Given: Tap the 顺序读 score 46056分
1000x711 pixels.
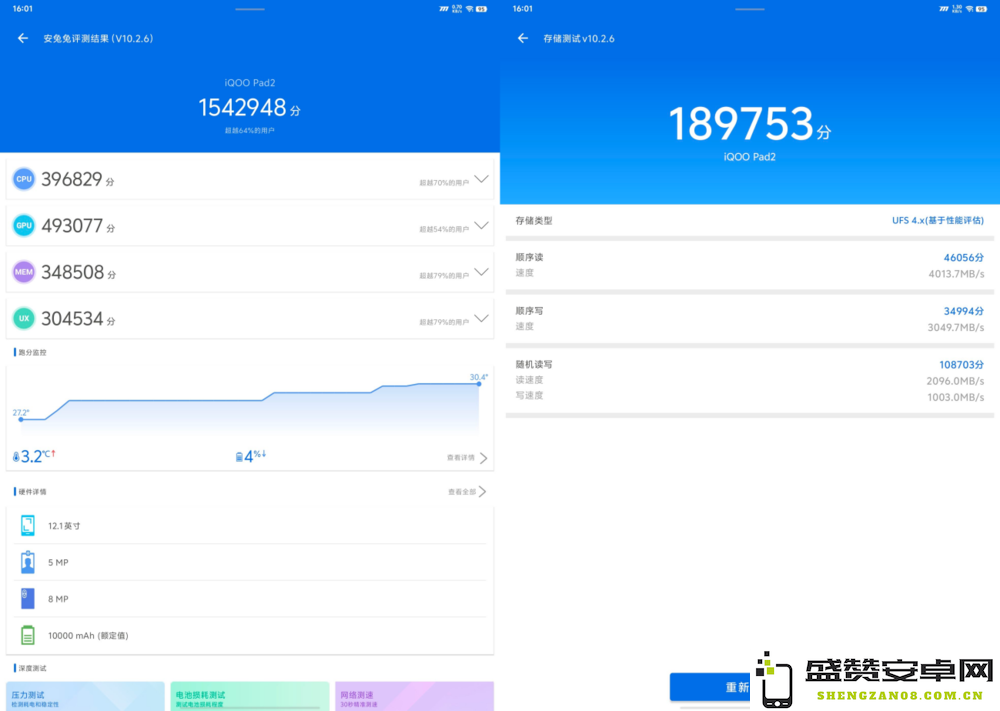Looking at the screenshot, I should [x=964, y=258].
